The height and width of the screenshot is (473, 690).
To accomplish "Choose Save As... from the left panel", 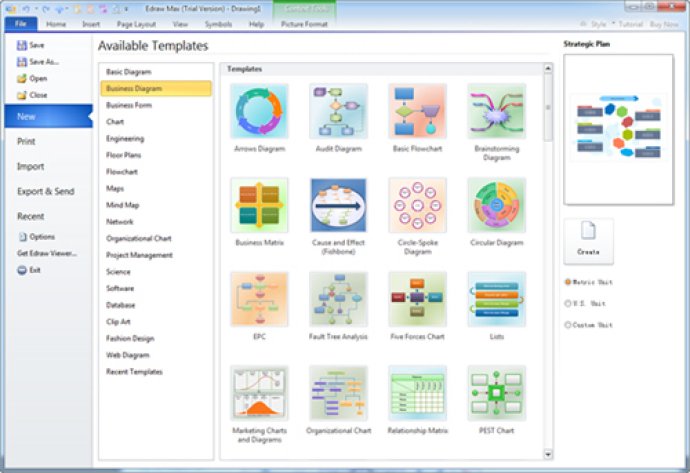I will [38, 62].
